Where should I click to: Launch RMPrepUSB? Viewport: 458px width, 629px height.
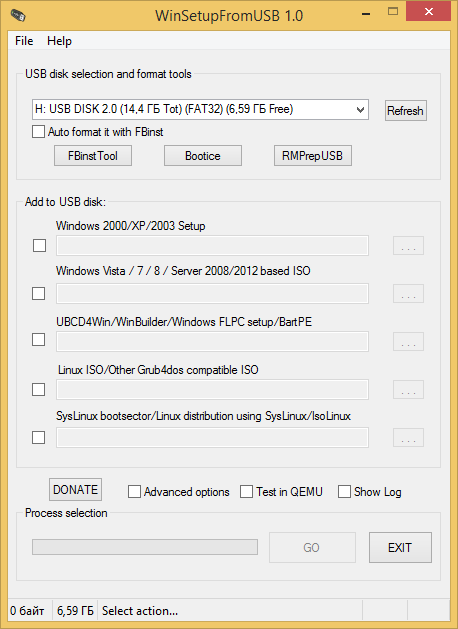312,156
